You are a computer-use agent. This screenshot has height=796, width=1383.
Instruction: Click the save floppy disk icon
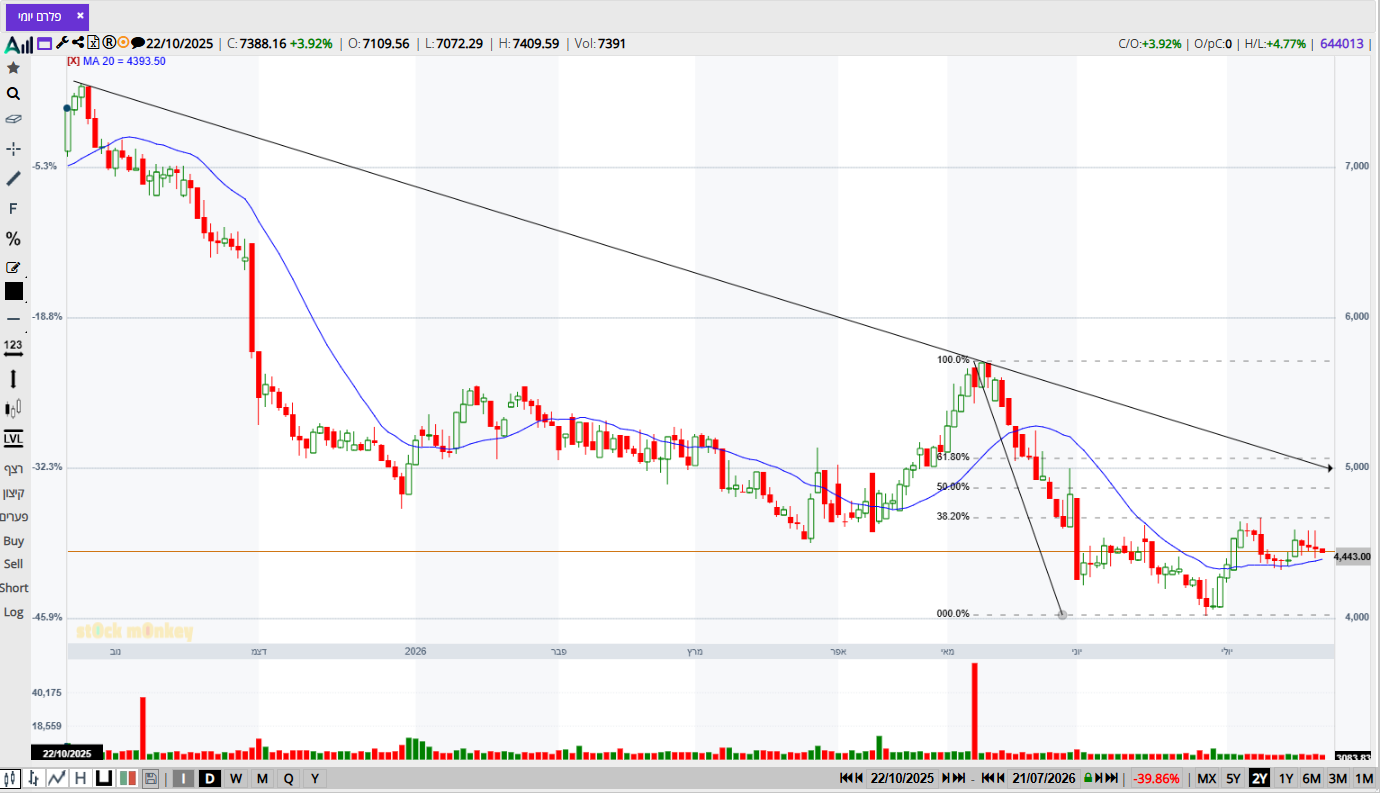coord(151,779)
